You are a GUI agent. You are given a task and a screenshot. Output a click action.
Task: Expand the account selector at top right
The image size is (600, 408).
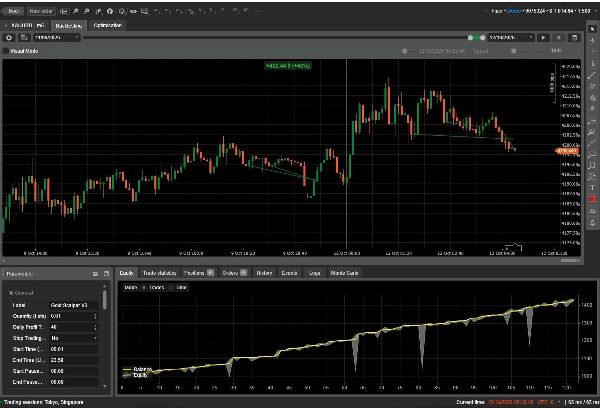point(597,11)
